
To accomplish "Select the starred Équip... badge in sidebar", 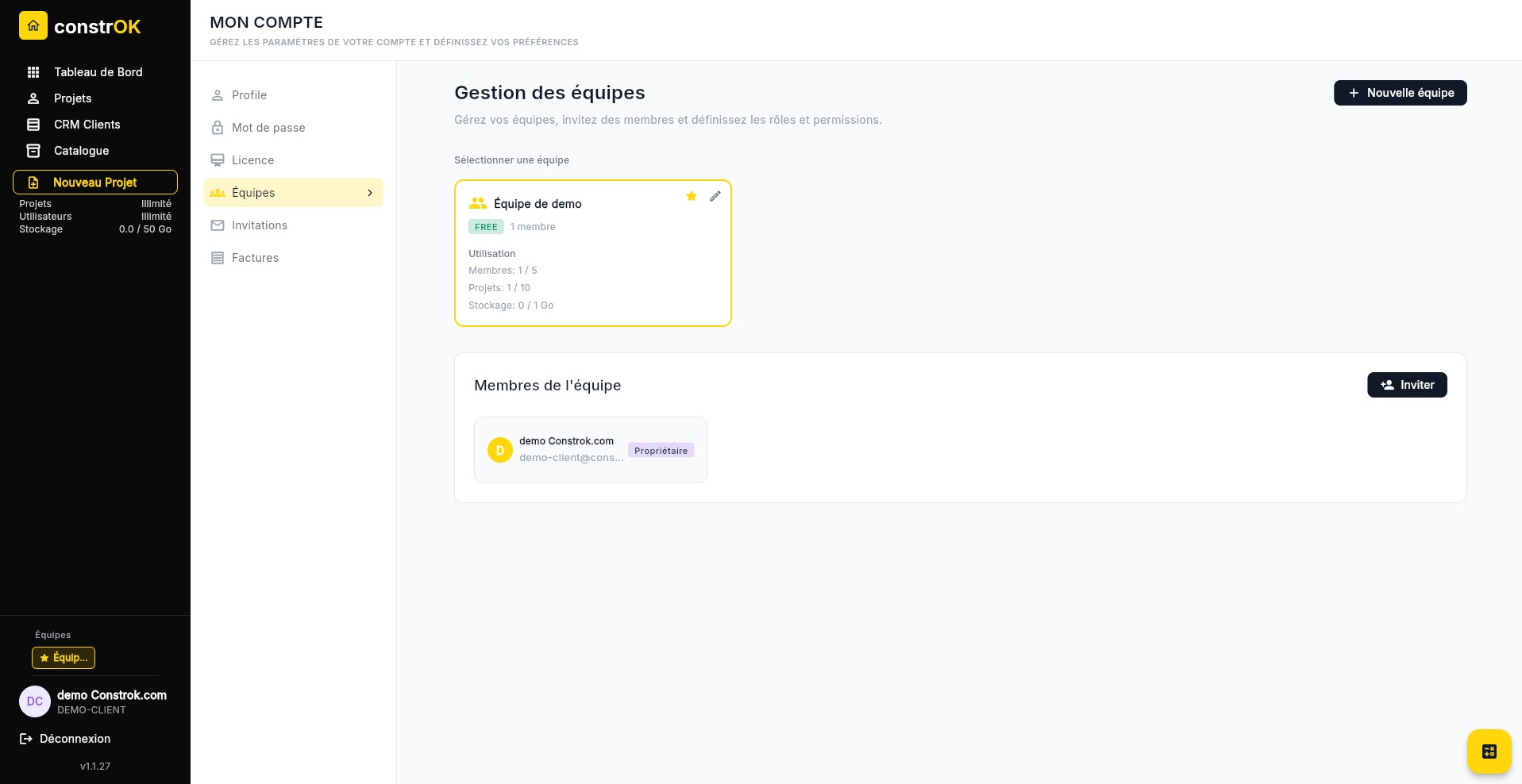I will click(x=64, y=658).
